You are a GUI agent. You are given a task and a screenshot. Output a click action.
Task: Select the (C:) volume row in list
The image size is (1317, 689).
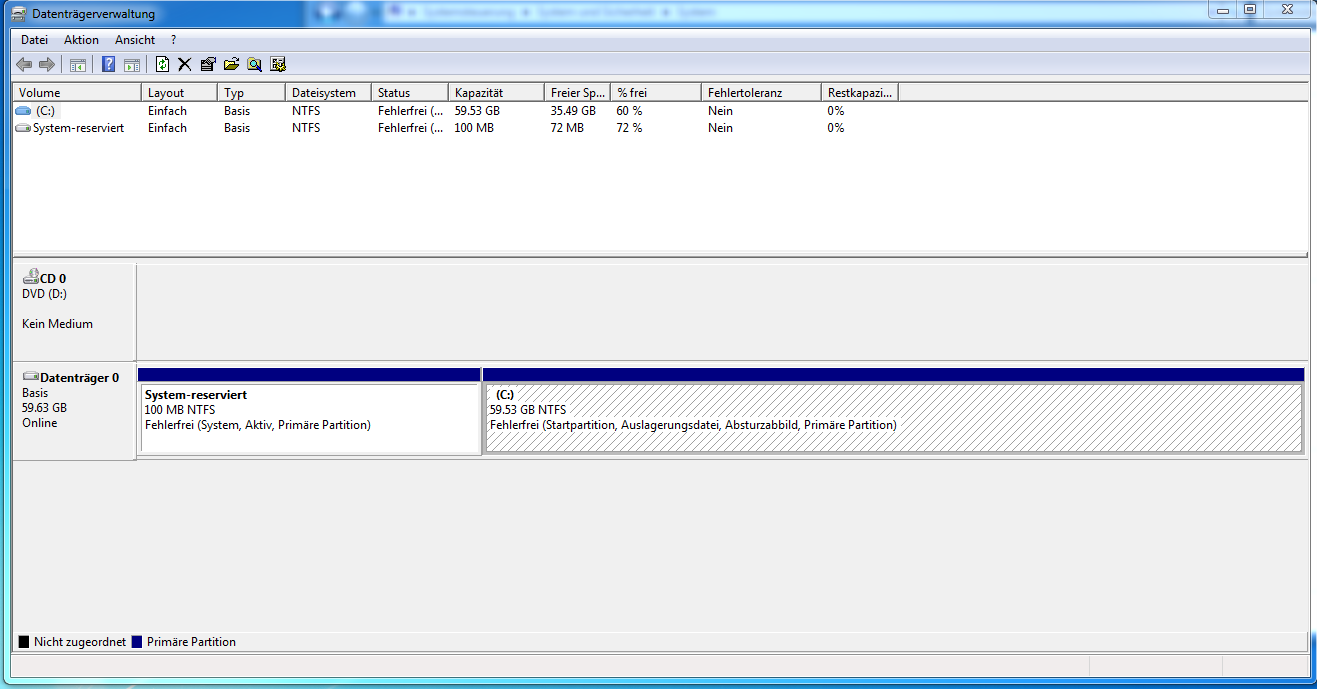45,111
